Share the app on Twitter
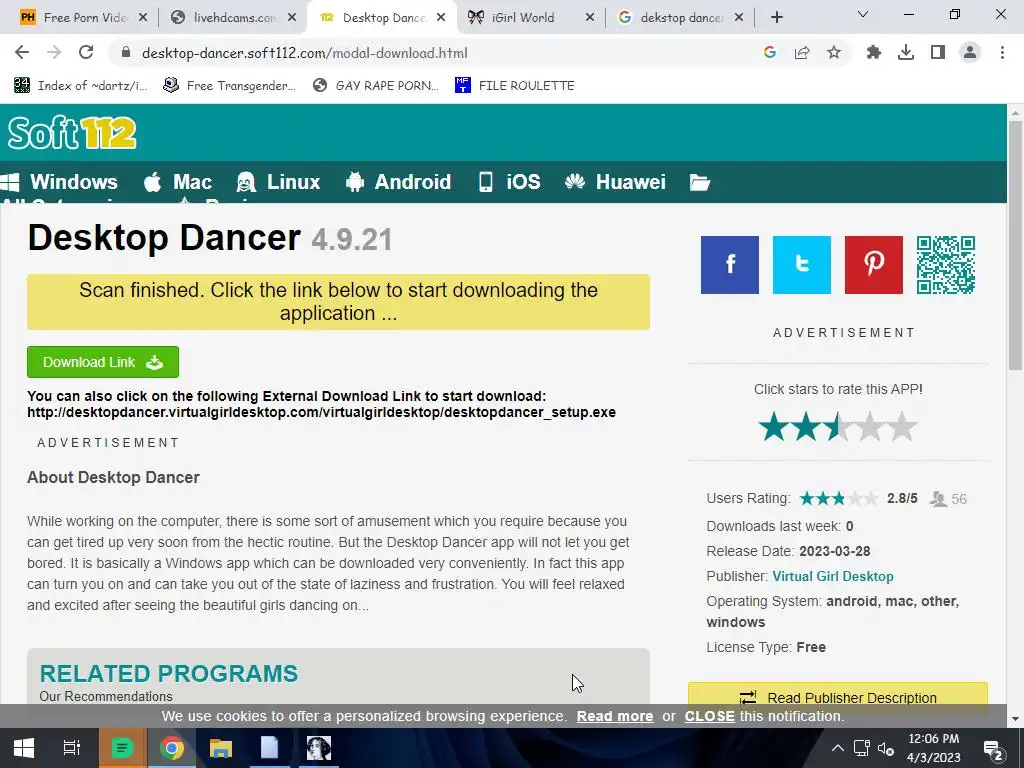 tap(801, 264)
